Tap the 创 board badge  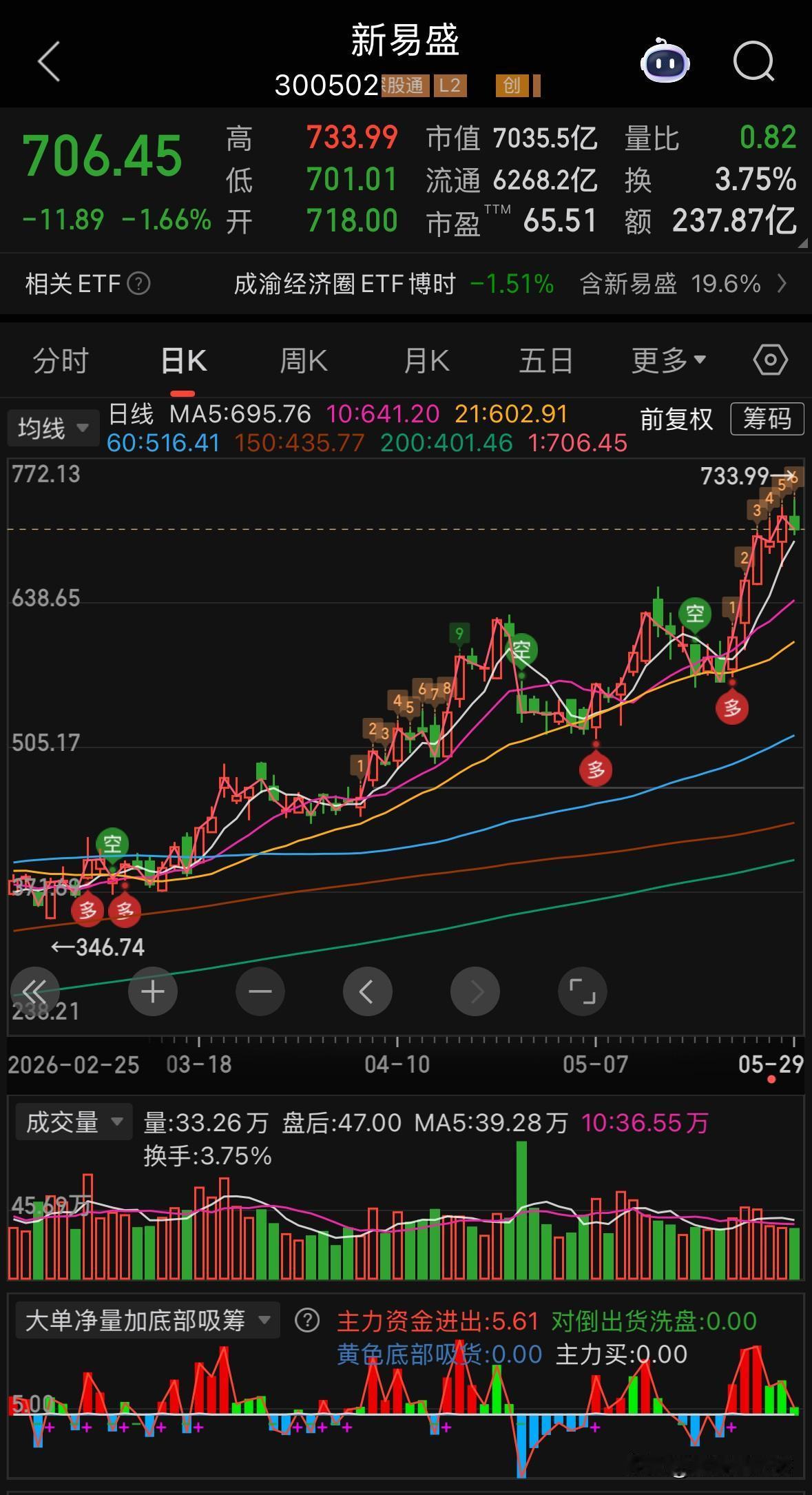[511, 85]
